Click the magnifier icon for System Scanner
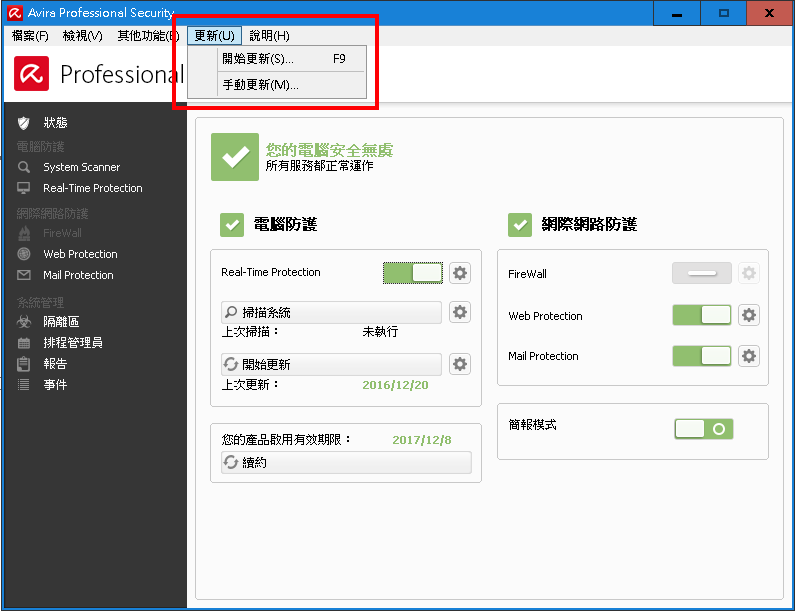The image size is (795, 611). coord(23,167)
